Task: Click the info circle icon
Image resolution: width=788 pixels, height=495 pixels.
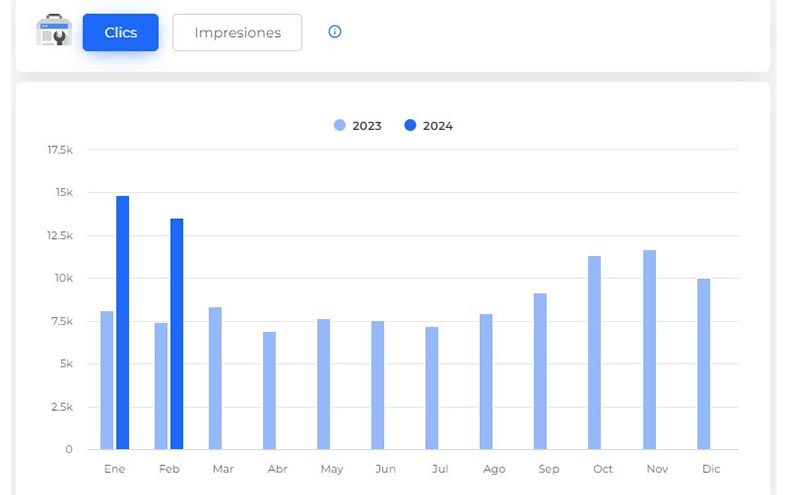Action: pos(335,32)
